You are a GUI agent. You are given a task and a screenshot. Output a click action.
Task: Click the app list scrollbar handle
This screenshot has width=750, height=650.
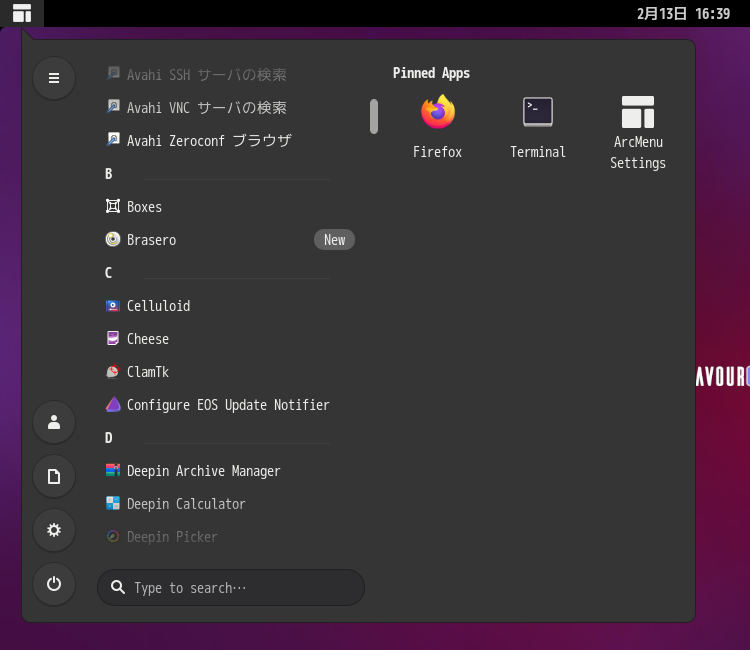point(374,116)
